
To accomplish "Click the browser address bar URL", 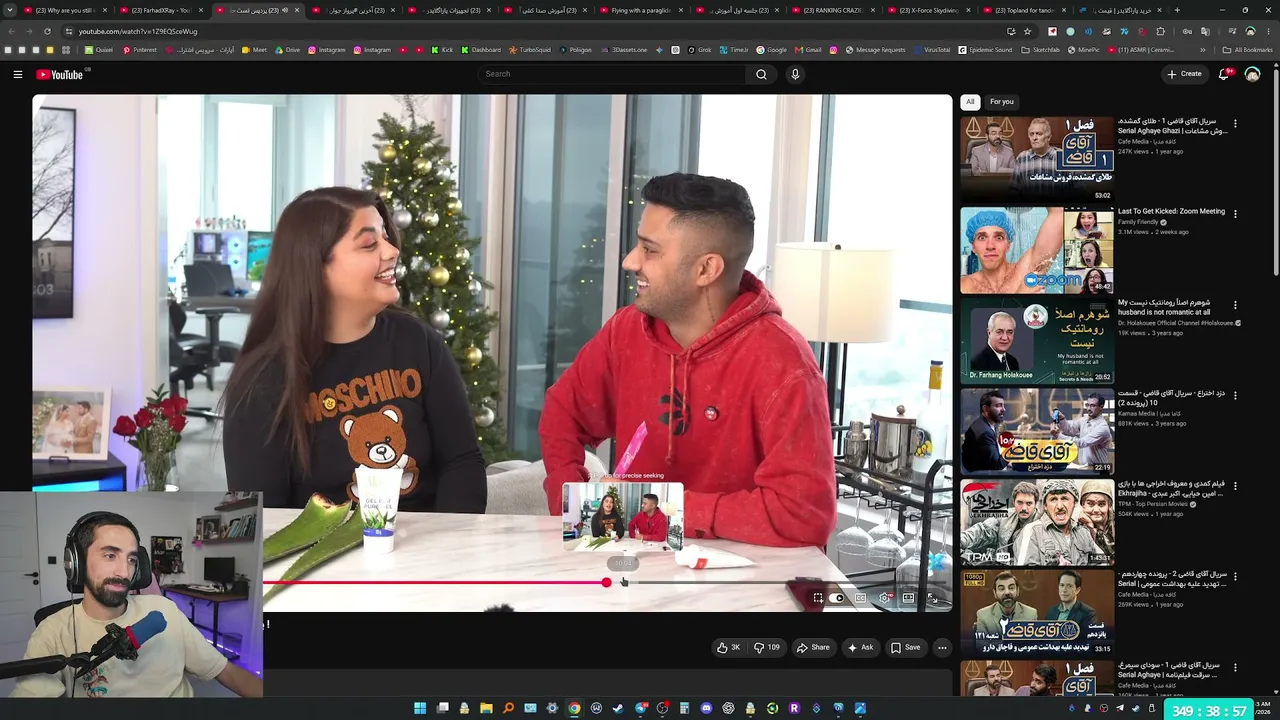I will [138, 31].
